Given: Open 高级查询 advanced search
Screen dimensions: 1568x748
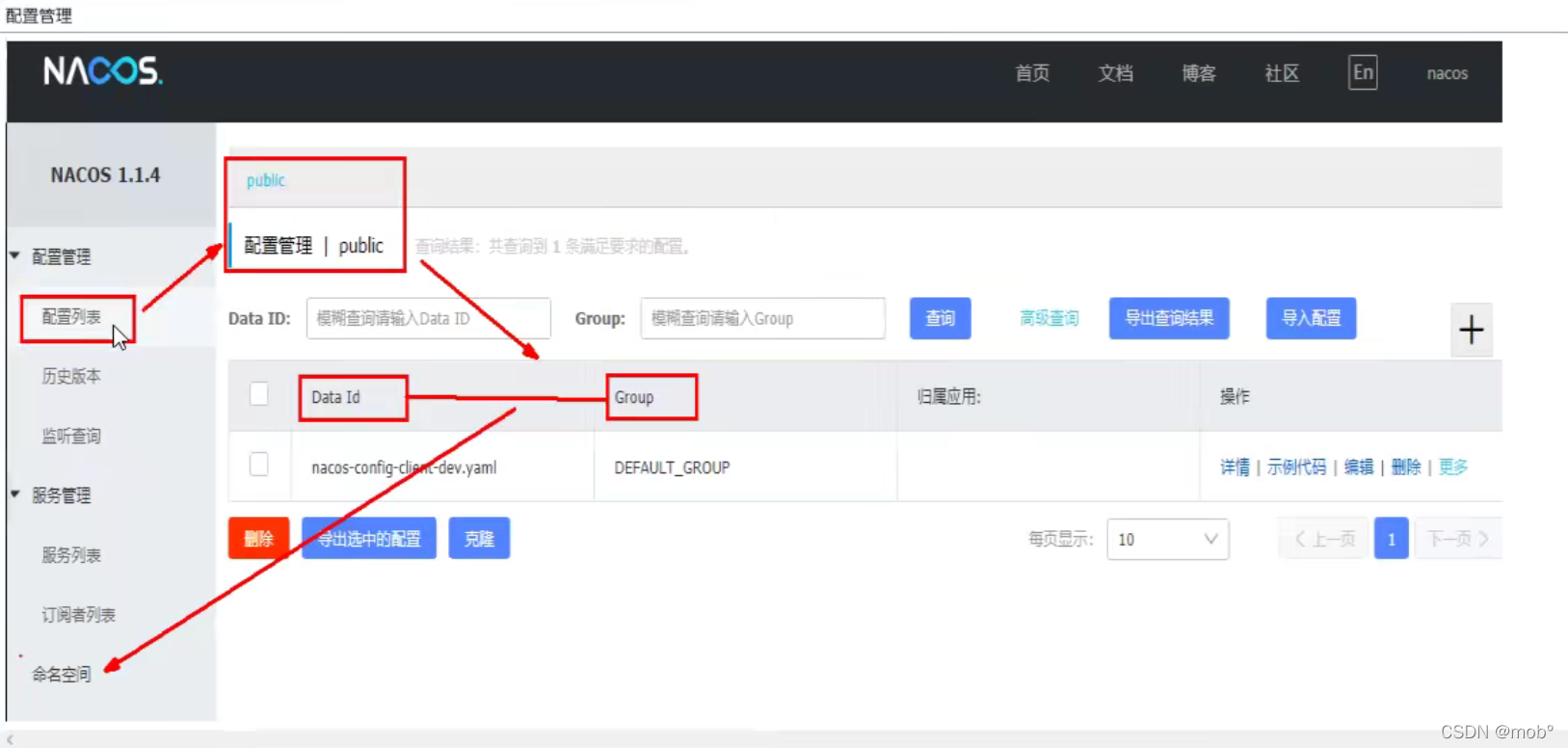Looking at the screenshot, I should (1049, 318).
